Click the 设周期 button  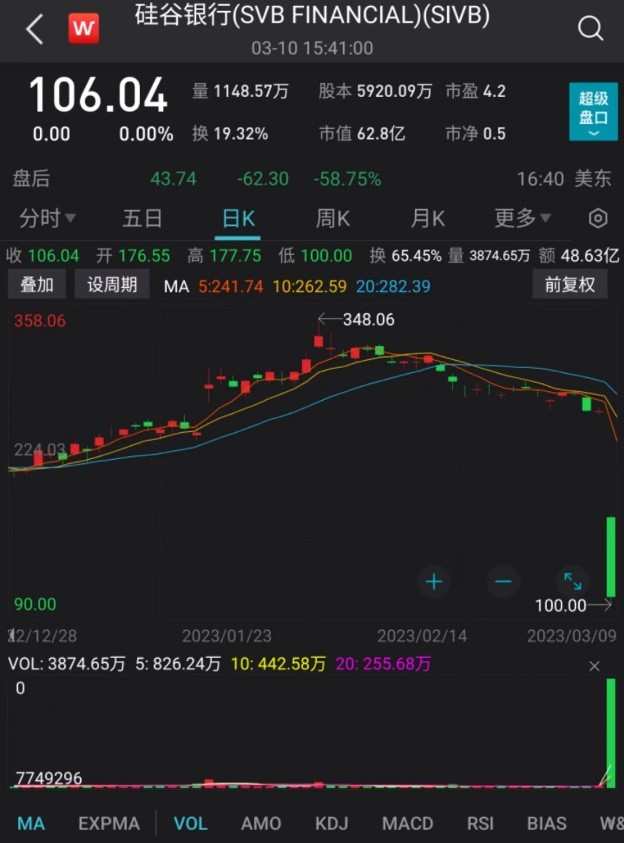coord(112,284)
